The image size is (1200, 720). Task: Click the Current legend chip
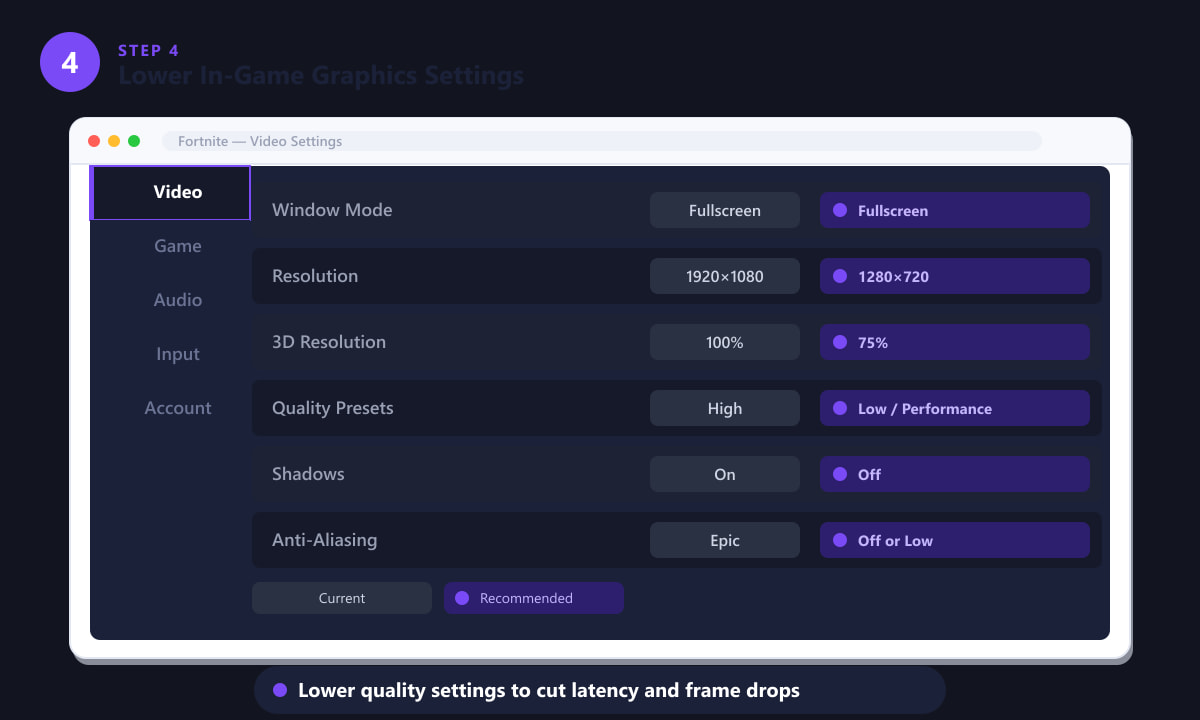(342, 598)
